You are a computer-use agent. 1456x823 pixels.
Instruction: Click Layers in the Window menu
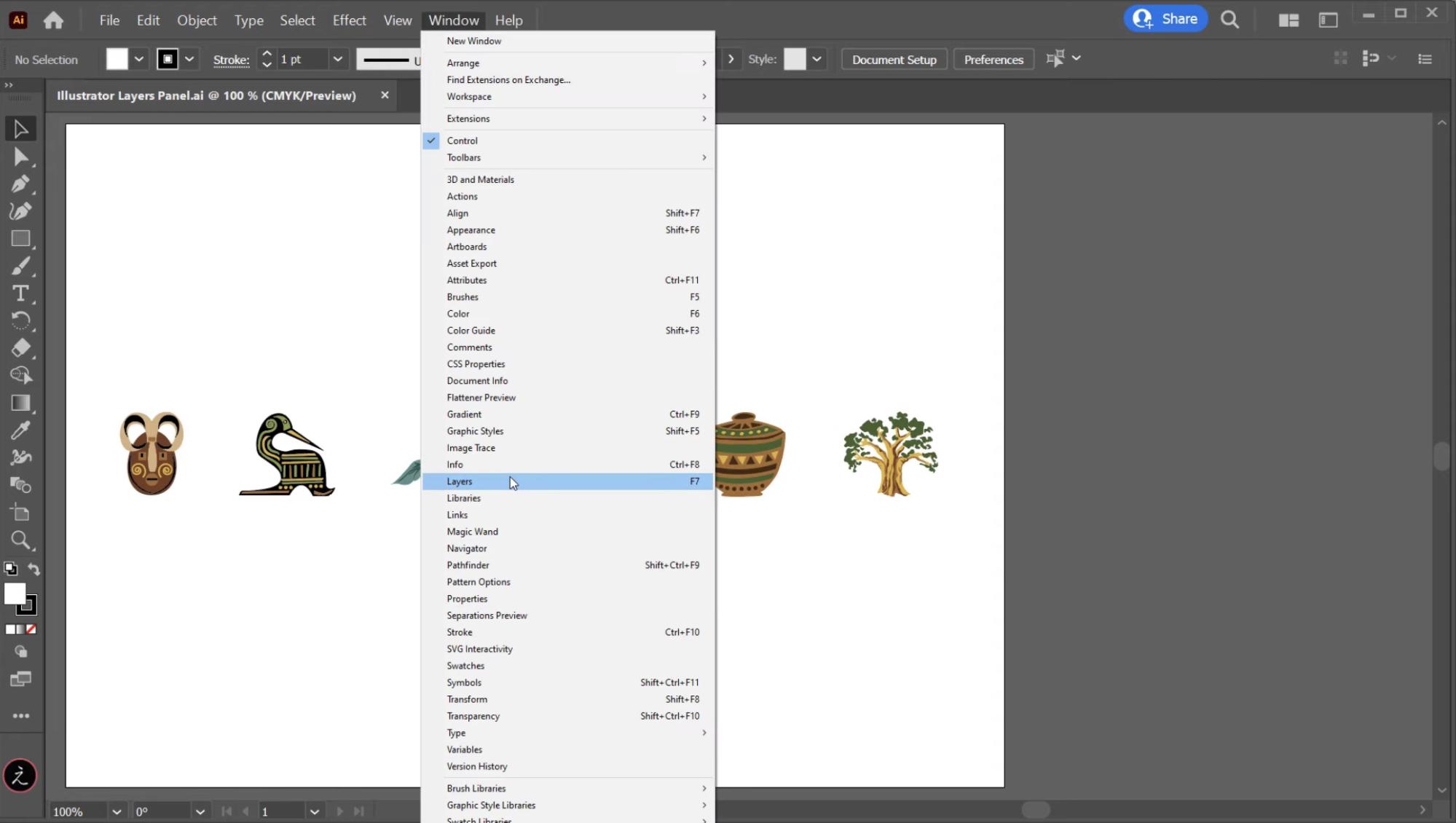point(459,481)
